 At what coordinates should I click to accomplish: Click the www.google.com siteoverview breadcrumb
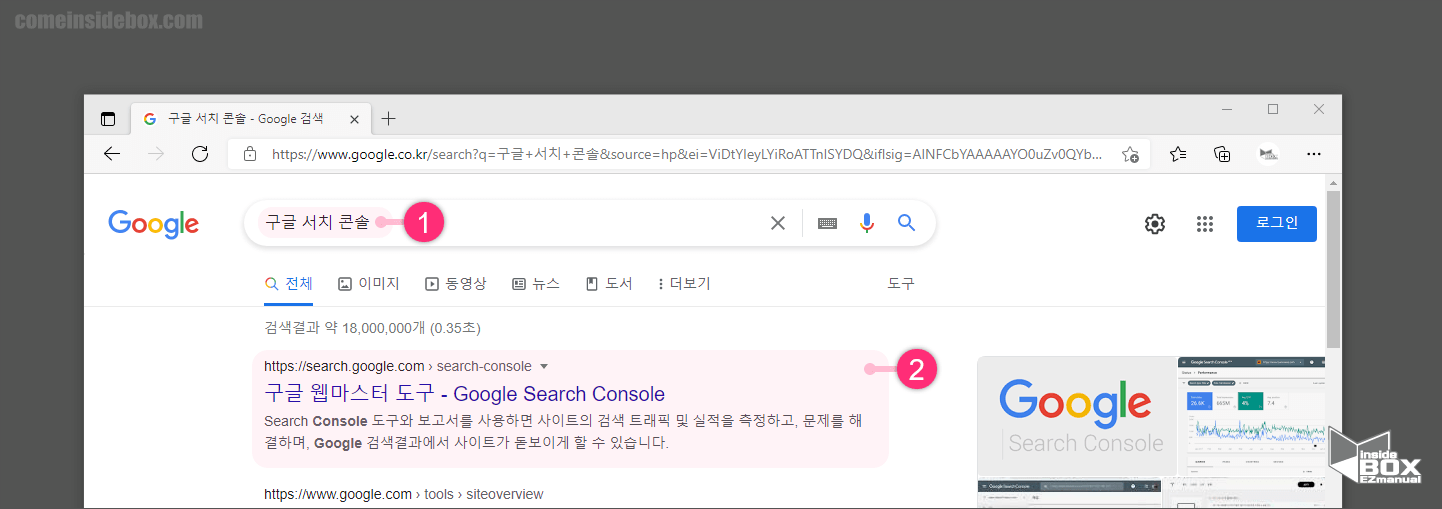(404, 494)
